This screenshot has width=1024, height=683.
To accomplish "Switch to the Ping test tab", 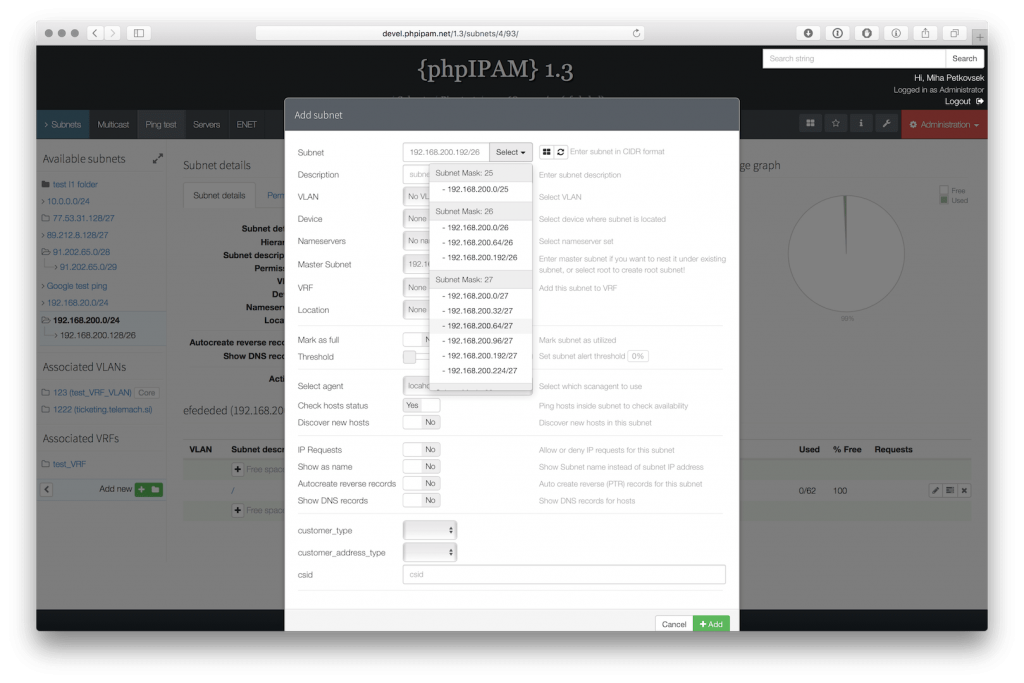I will [x=160, y=124].
